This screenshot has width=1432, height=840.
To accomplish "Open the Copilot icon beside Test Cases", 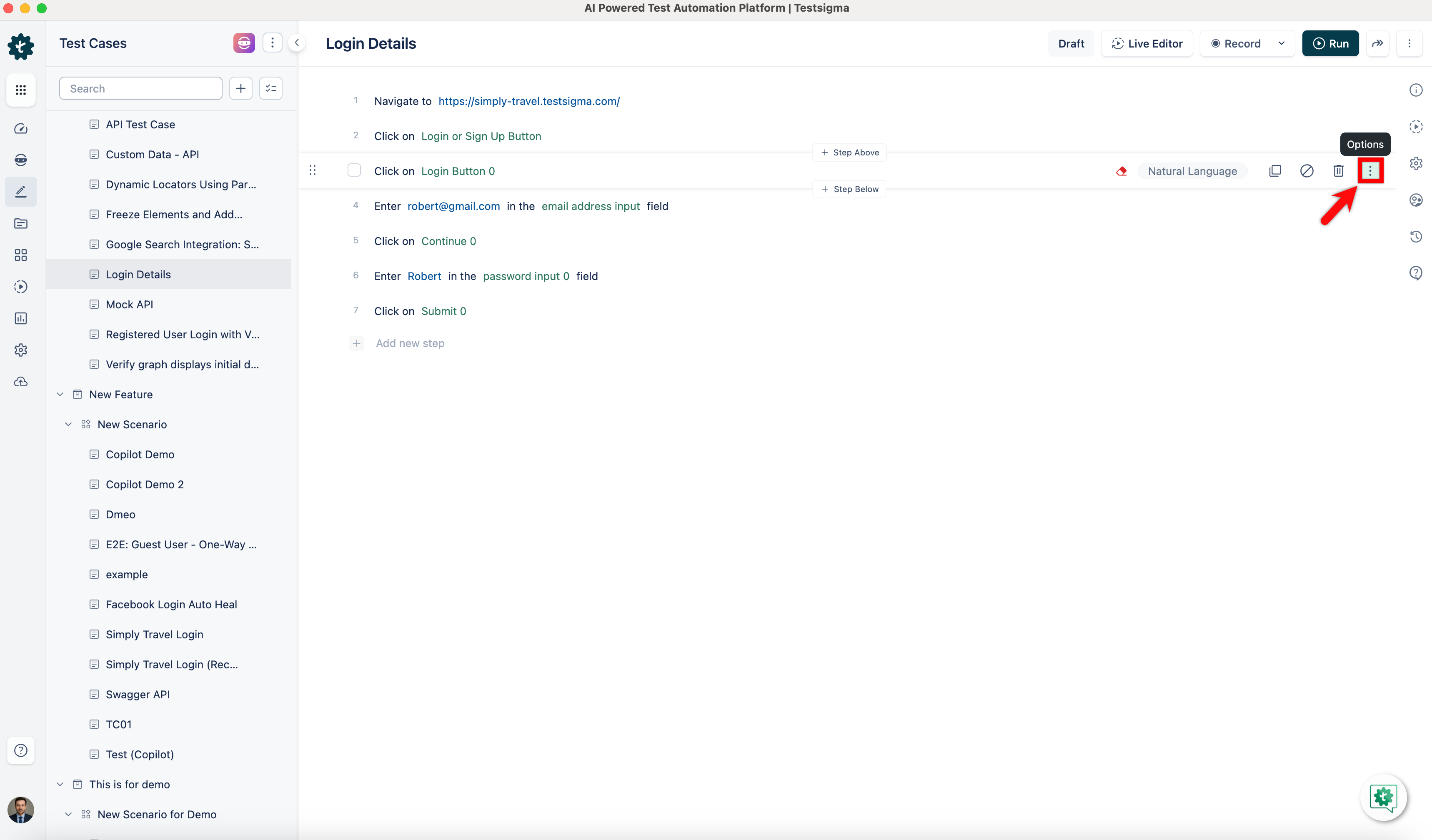I will click(244, 43).
